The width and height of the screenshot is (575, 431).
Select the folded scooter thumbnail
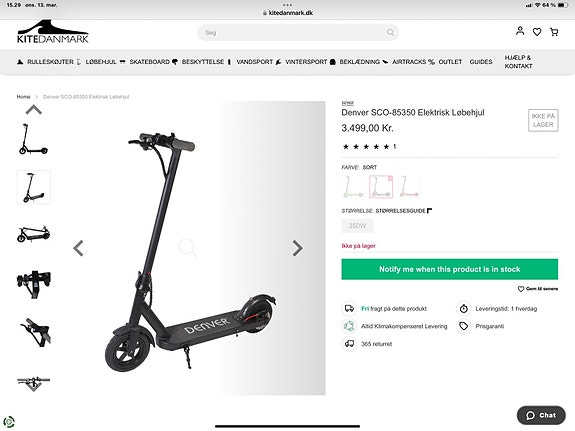click(33, 234)
